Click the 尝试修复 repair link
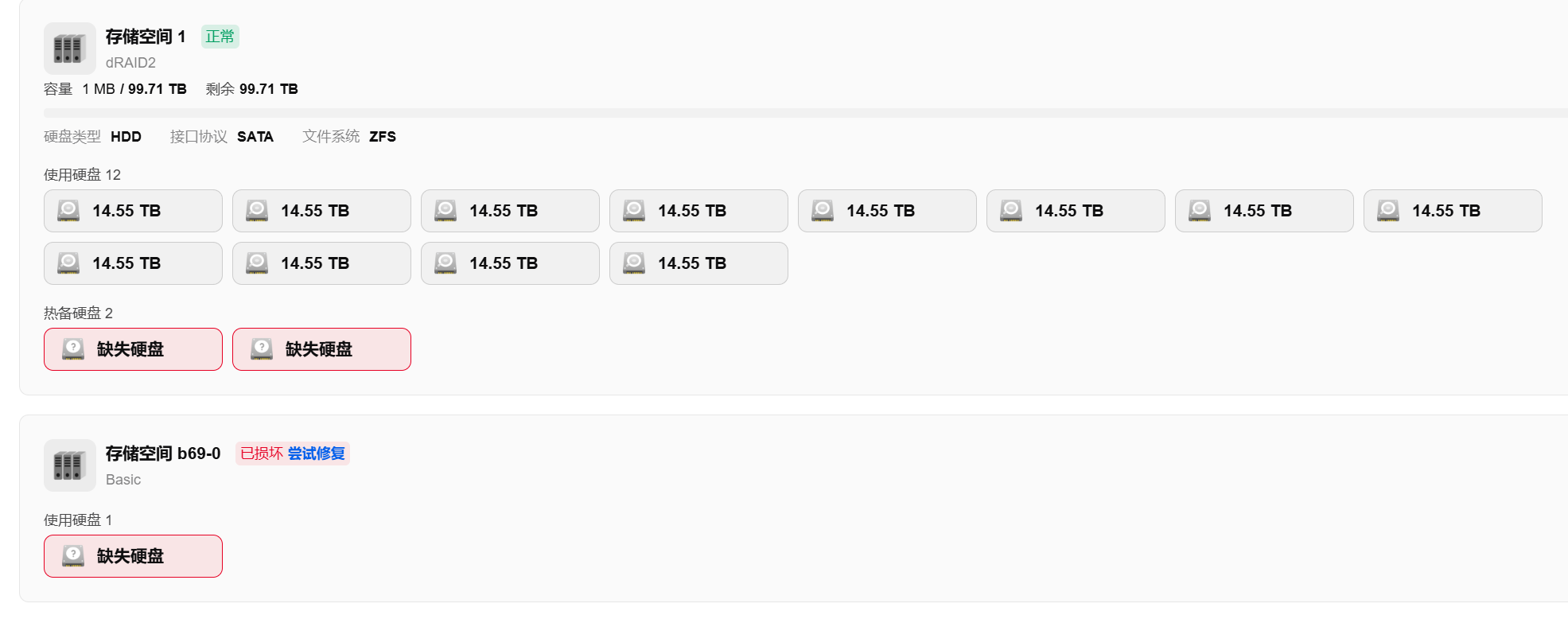1568x619 pixels. click(x=317, y=453)
